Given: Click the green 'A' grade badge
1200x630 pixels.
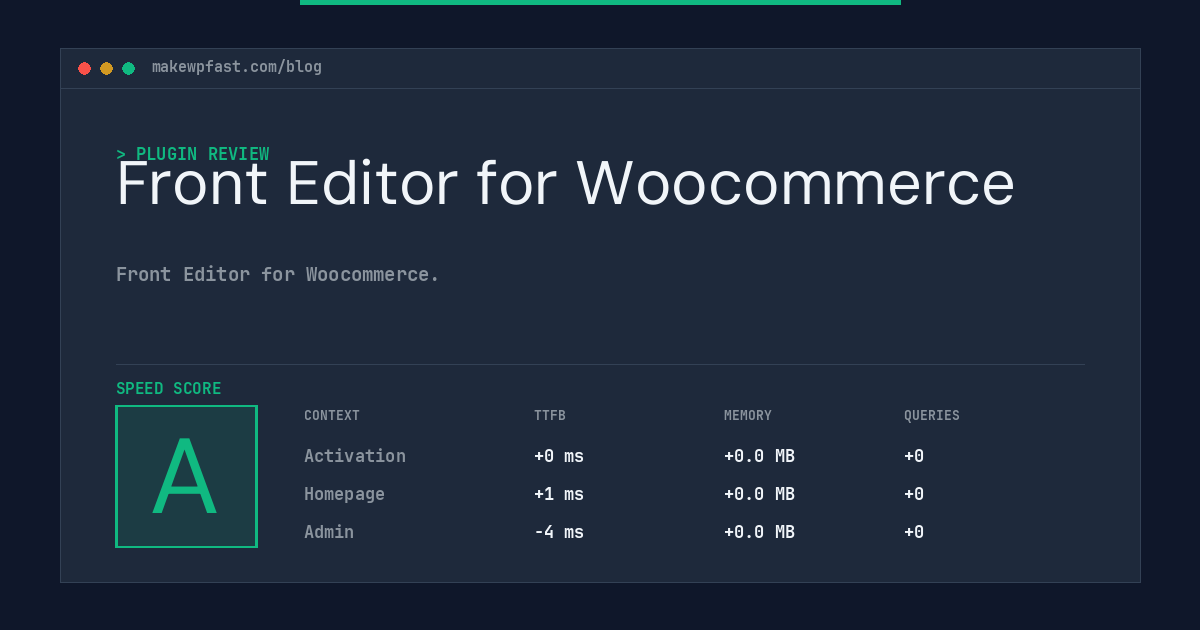Looking at the screenshot, I should (186, 476).
